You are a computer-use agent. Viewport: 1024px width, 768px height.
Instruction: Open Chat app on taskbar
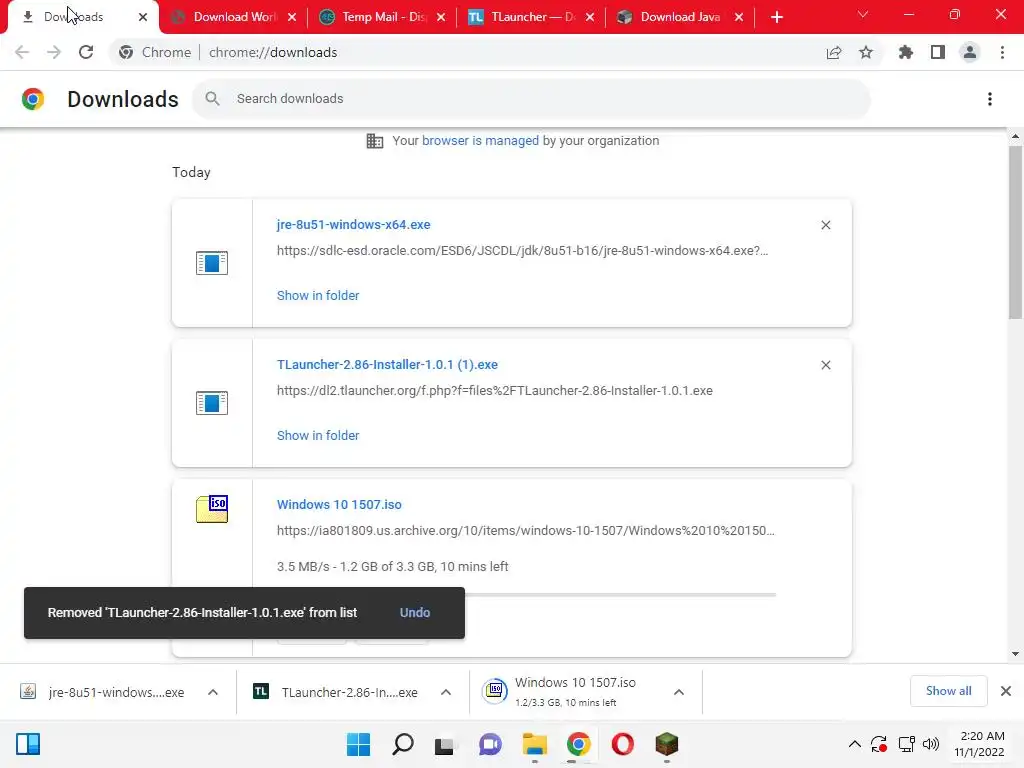[x=490, y=744]
